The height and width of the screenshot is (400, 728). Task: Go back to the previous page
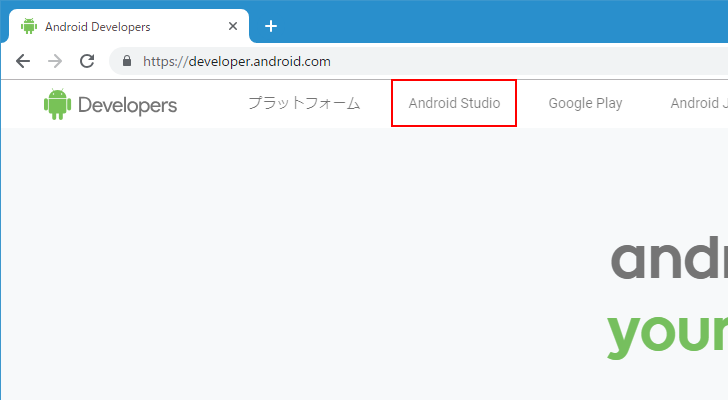[x=23, y=61]
